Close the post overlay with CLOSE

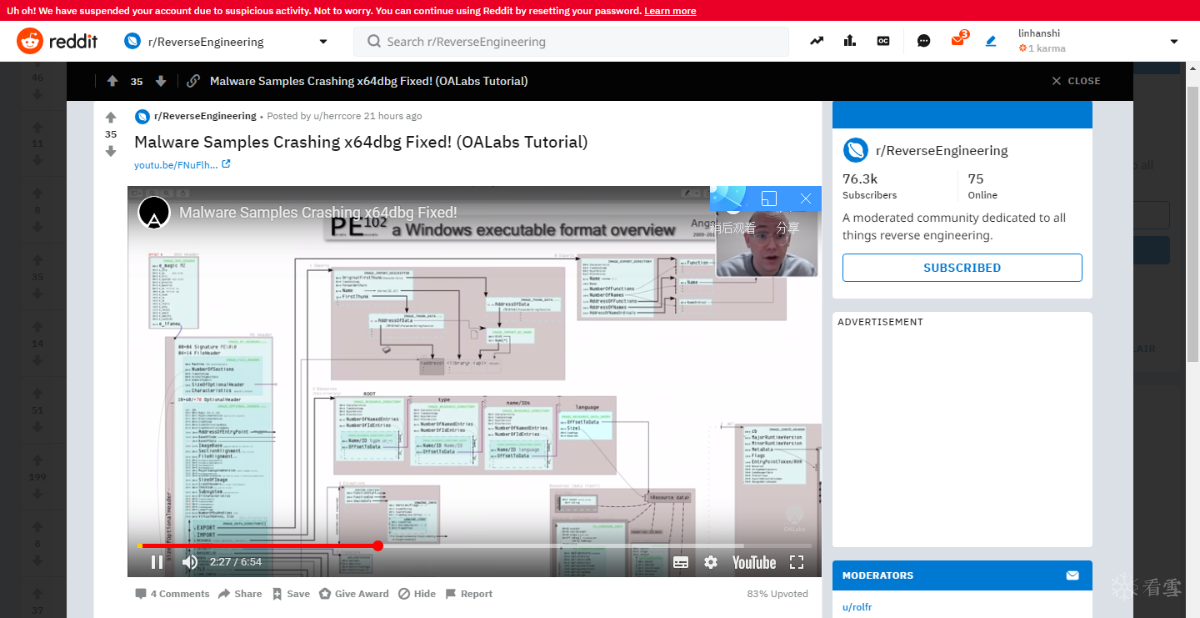point(1076,81)
